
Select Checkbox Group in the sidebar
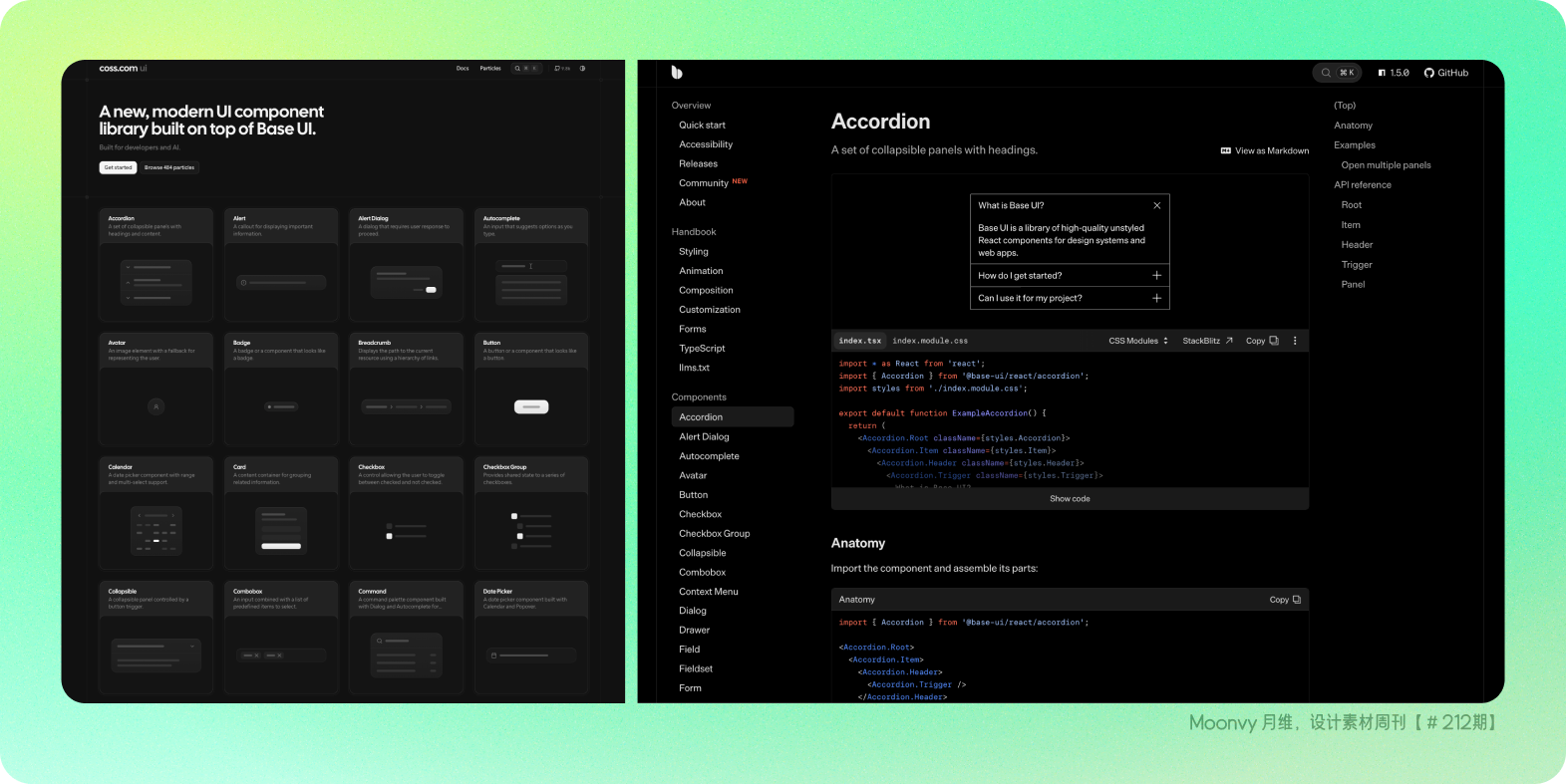click(714, 534)
